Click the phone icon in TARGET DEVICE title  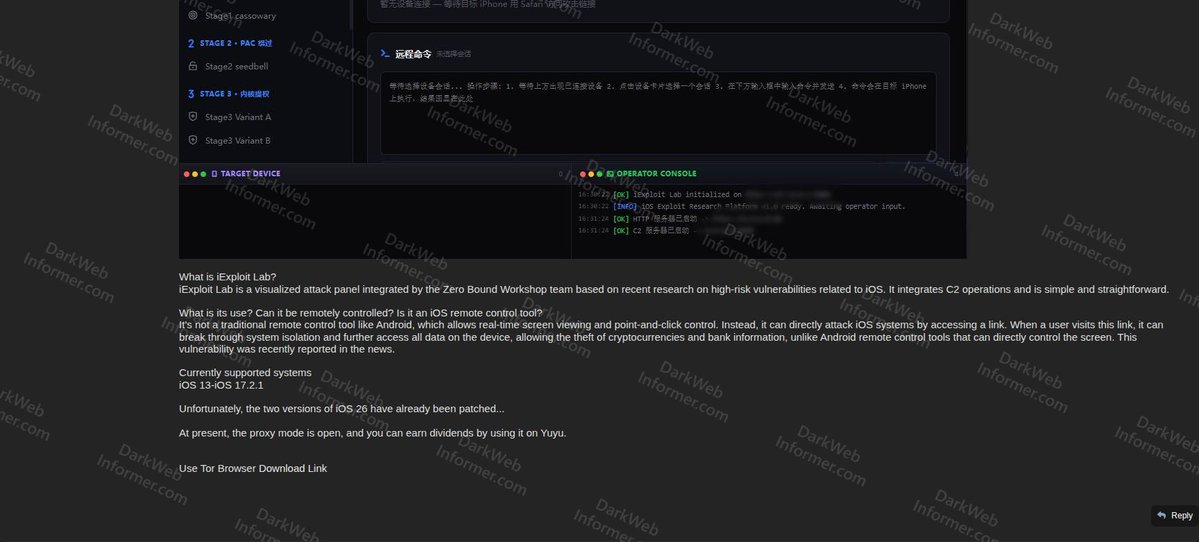point(214,174)
